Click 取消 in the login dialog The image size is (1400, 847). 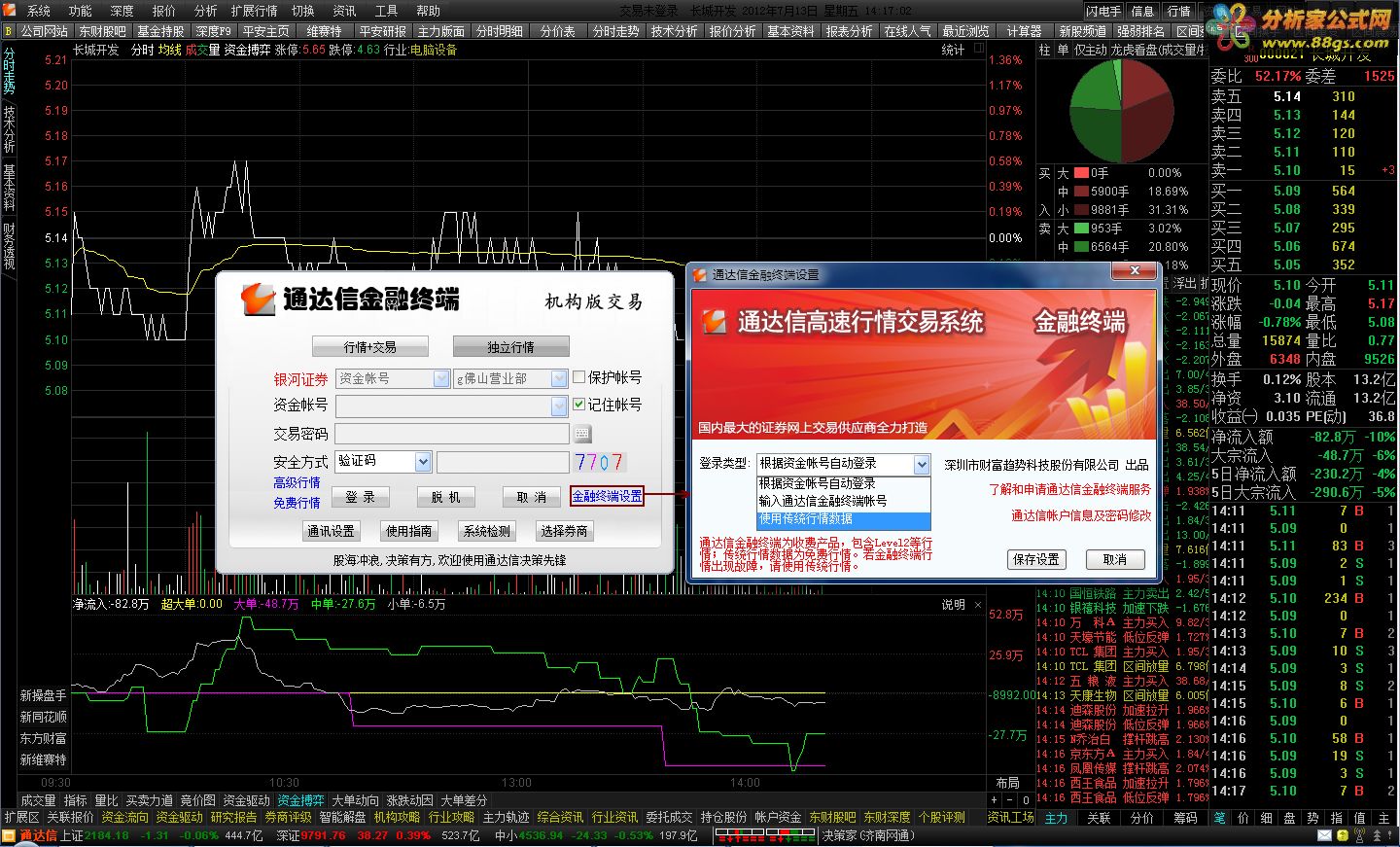pos(531,497)
